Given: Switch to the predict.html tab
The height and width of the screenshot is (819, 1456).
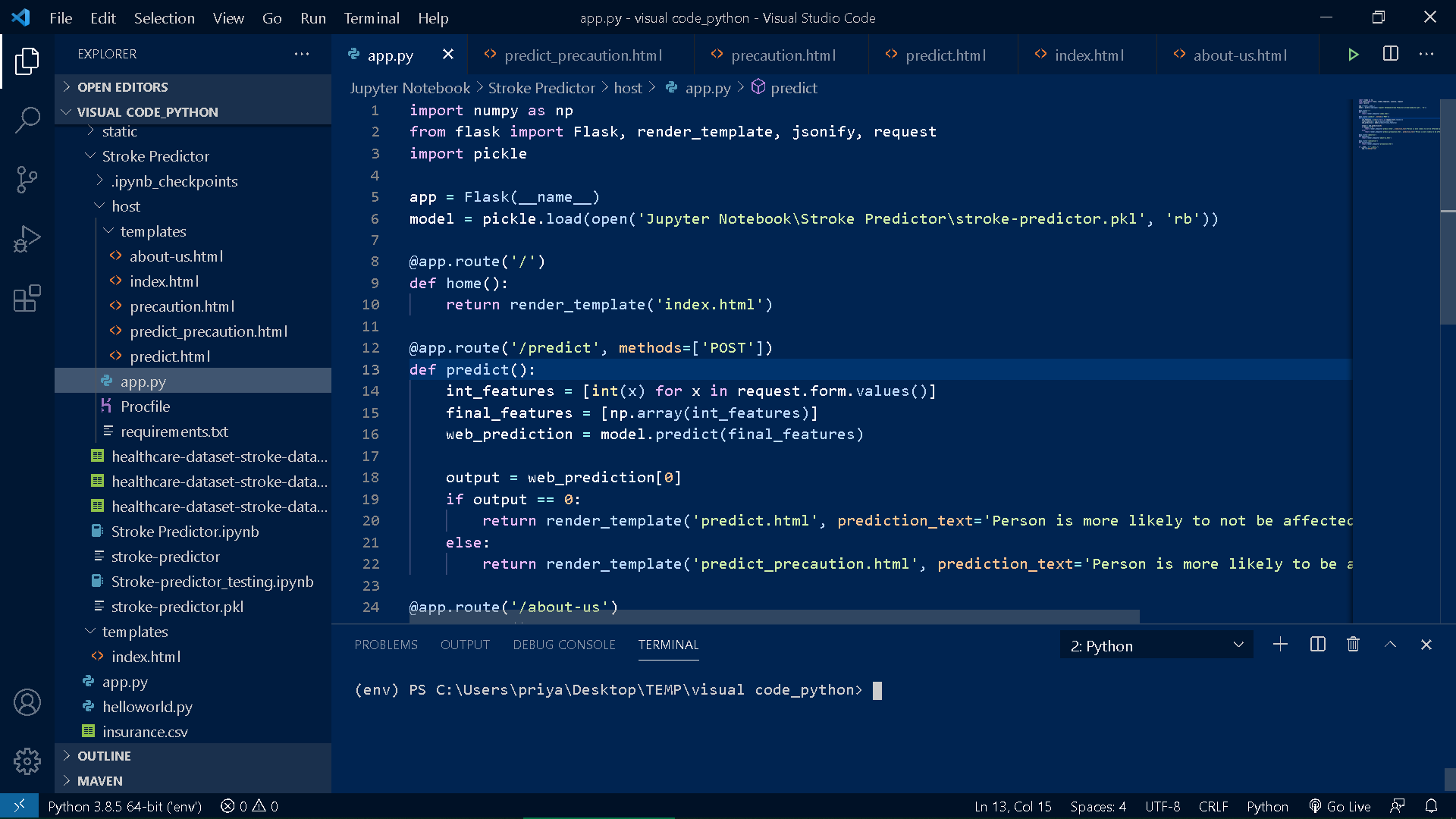Looking at the screenshot, I should [x=945, y=55].
